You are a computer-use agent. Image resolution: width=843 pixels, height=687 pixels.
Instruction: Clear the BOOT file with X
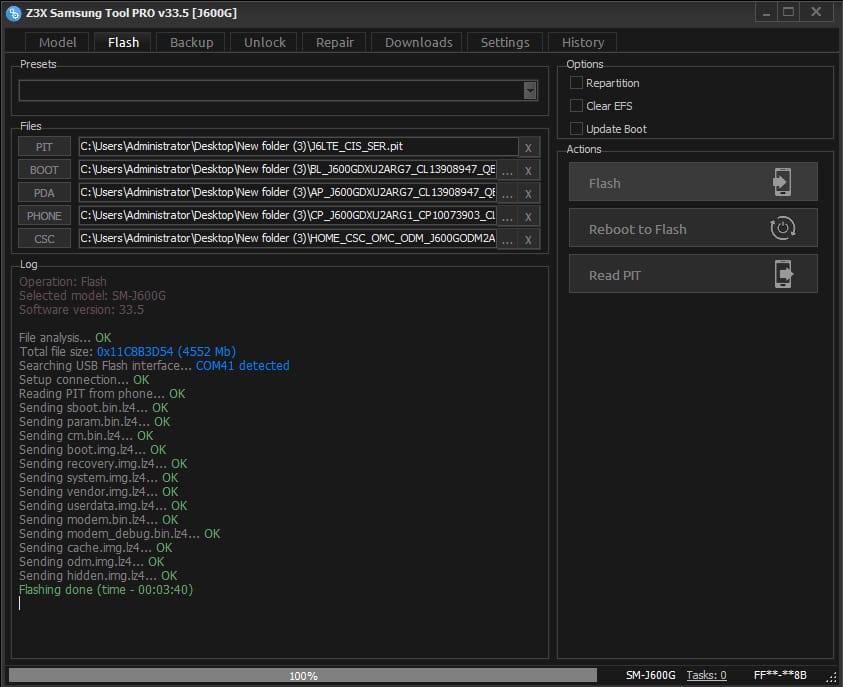(528, 171)
